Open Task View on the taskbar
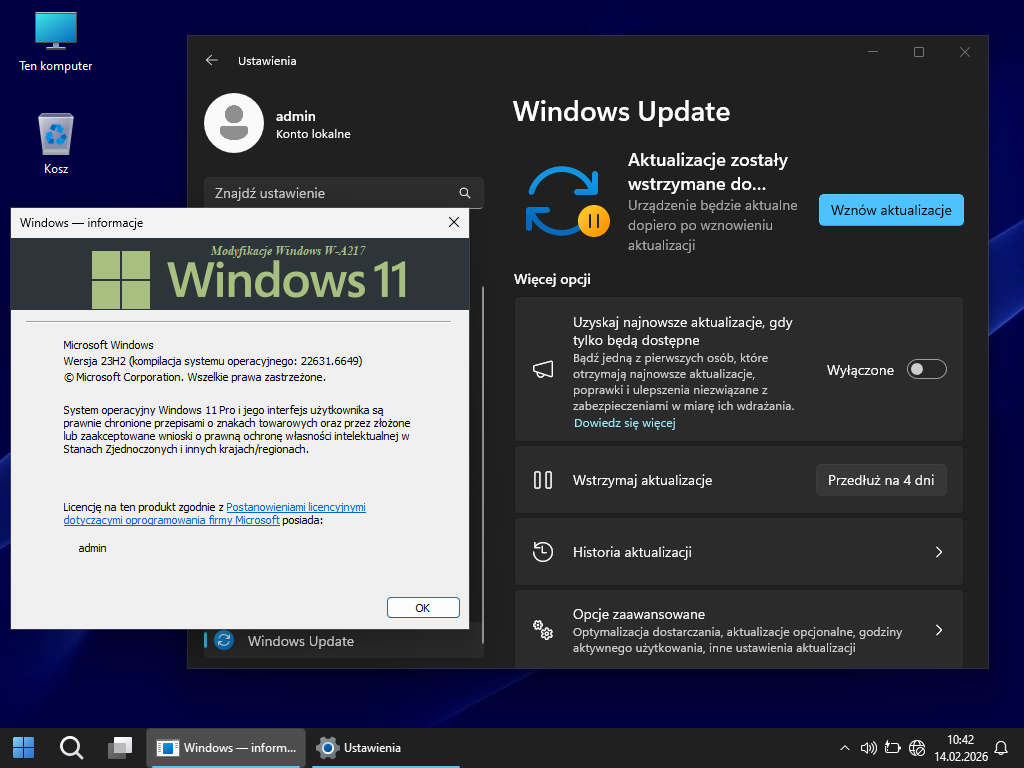The image size is (1024, 768). click(x=120, y=747)
